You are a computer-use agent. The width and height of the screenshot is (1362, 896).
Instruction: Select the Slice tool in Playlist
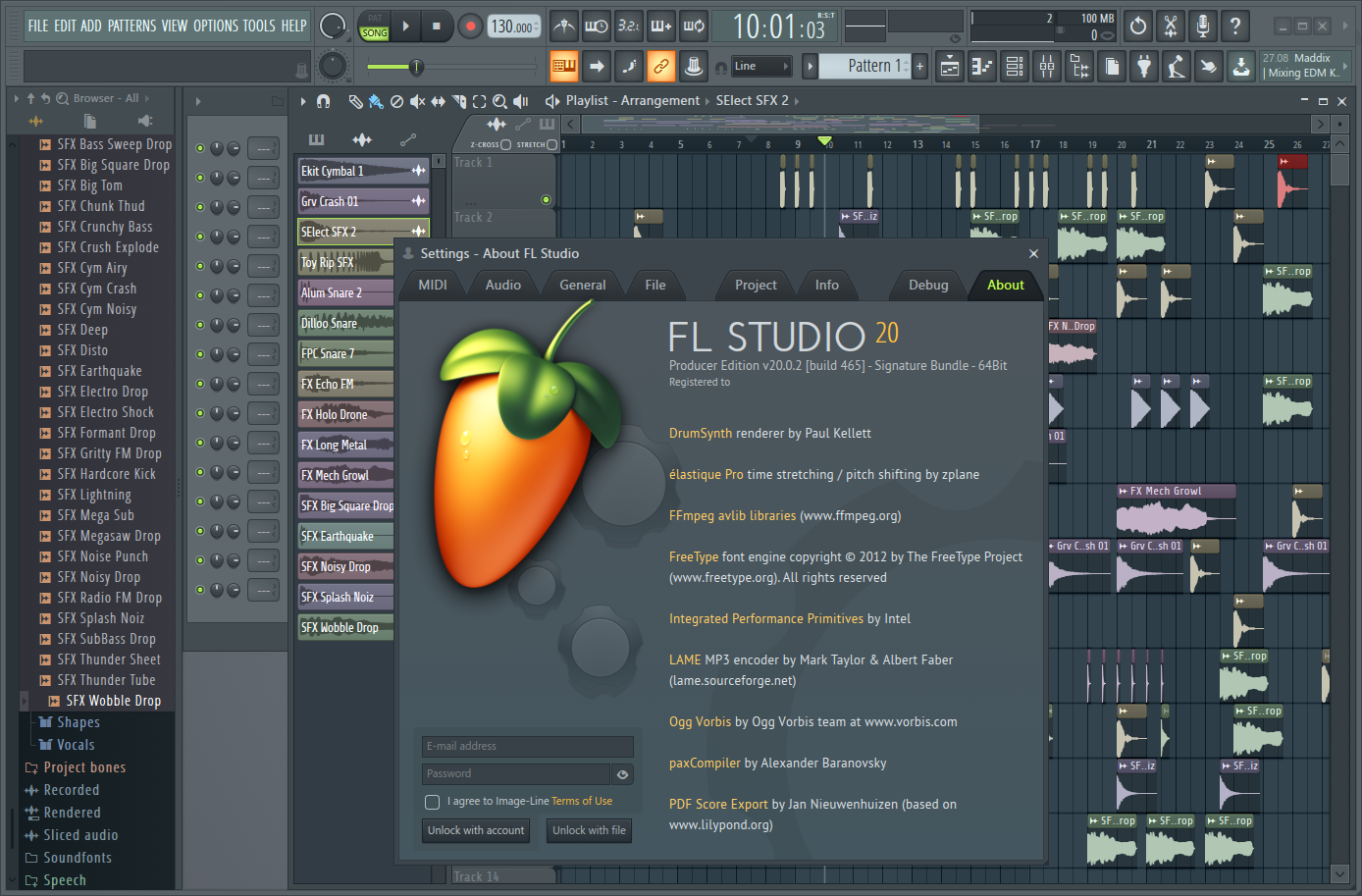point(459,101)
